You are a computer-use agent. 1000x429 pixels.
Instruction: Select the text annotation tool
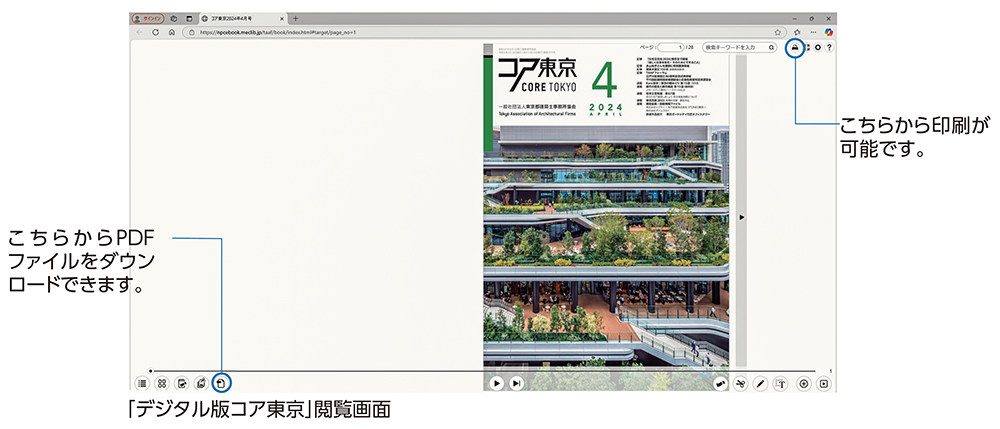pyautogui.click(x=781, y=382)
